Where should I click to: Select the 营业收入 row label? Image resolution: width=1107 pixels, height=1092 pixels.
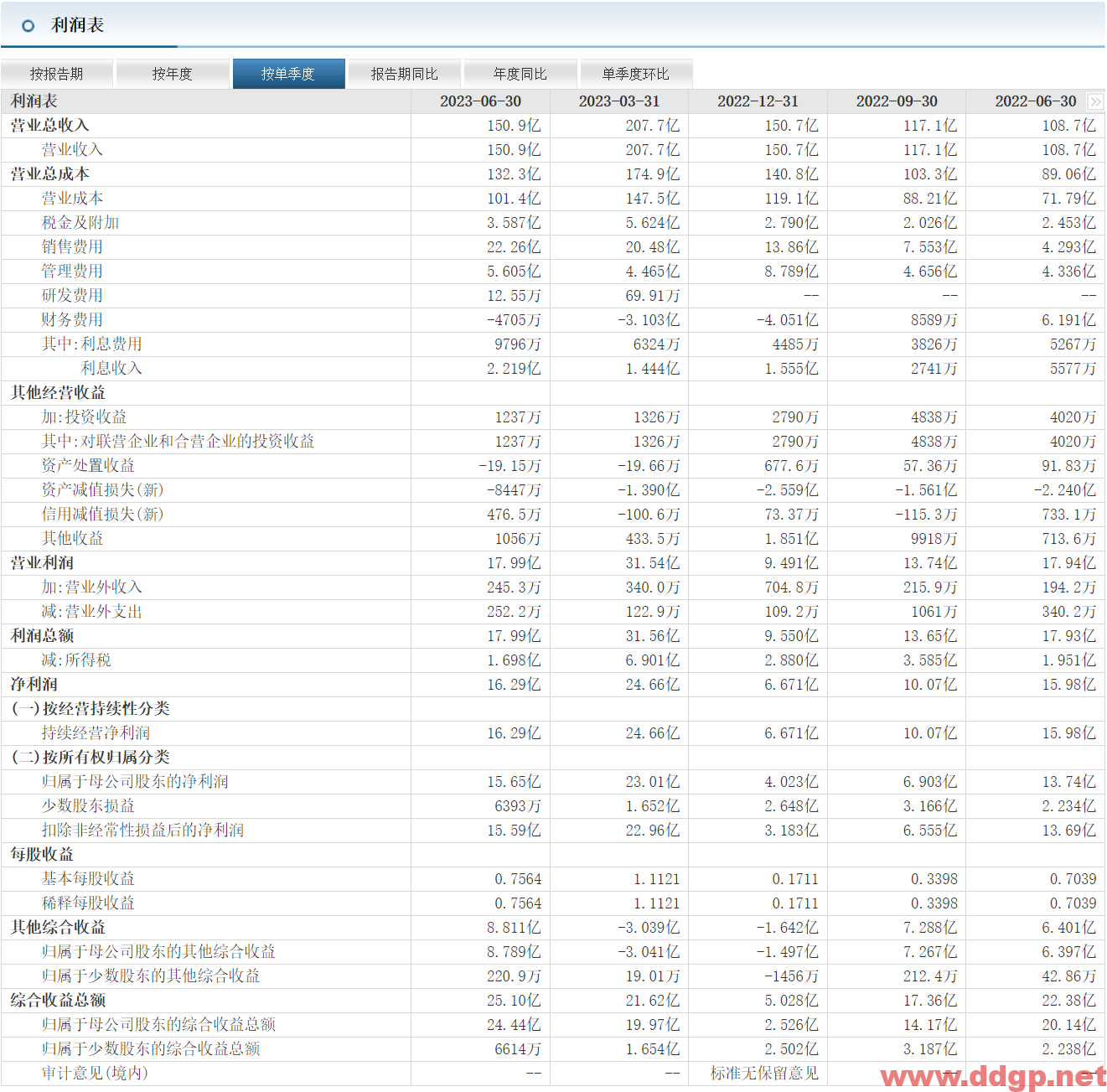[x=72, y=150]
